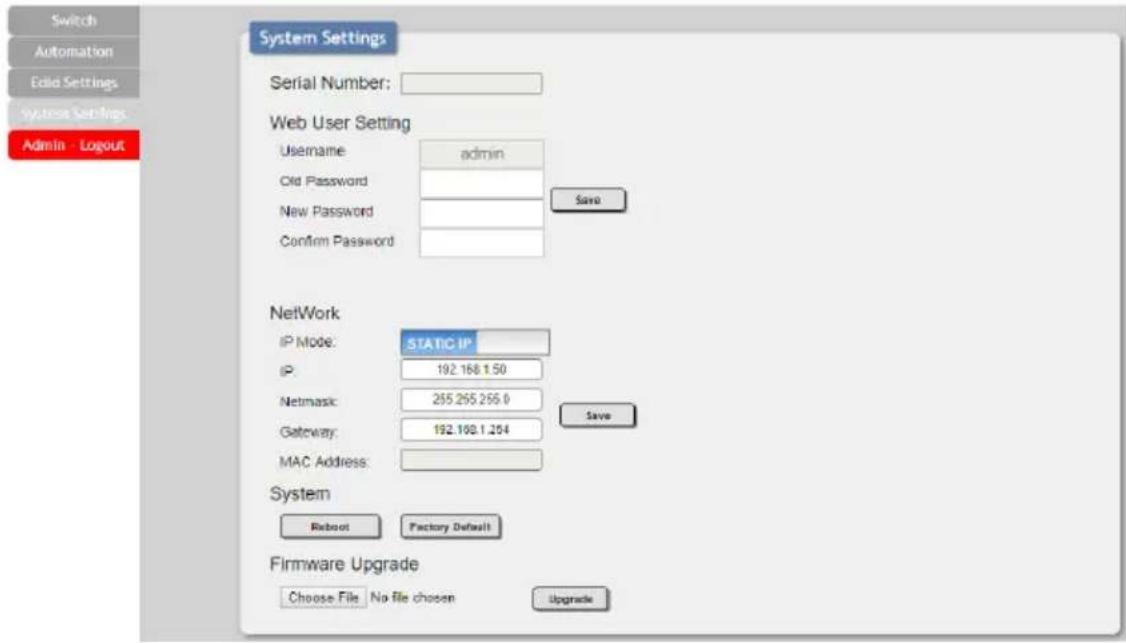Select the System Settings tab header
The width and height of the screenshot is (1126, 643).
coord(323,38)
